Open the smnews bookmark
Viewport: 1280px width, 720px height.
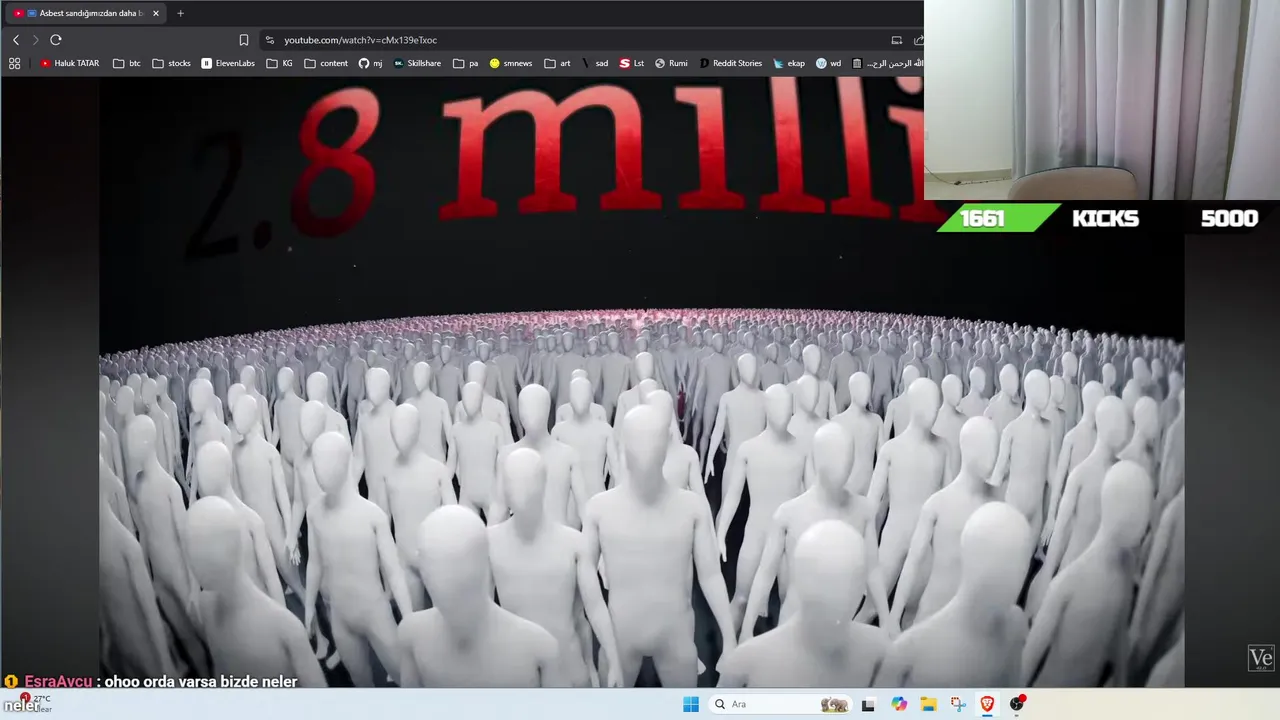pos(510,63)
